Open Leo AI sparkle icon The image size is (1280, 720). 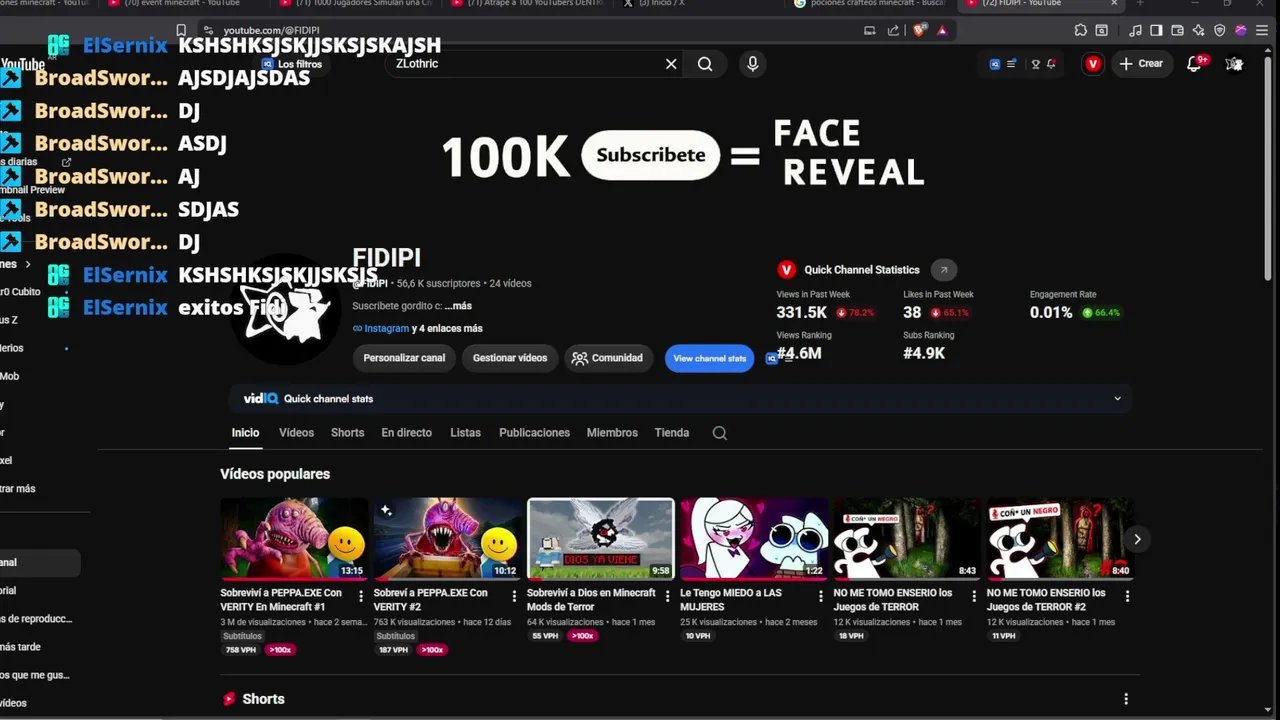[x=1199, y=30]
